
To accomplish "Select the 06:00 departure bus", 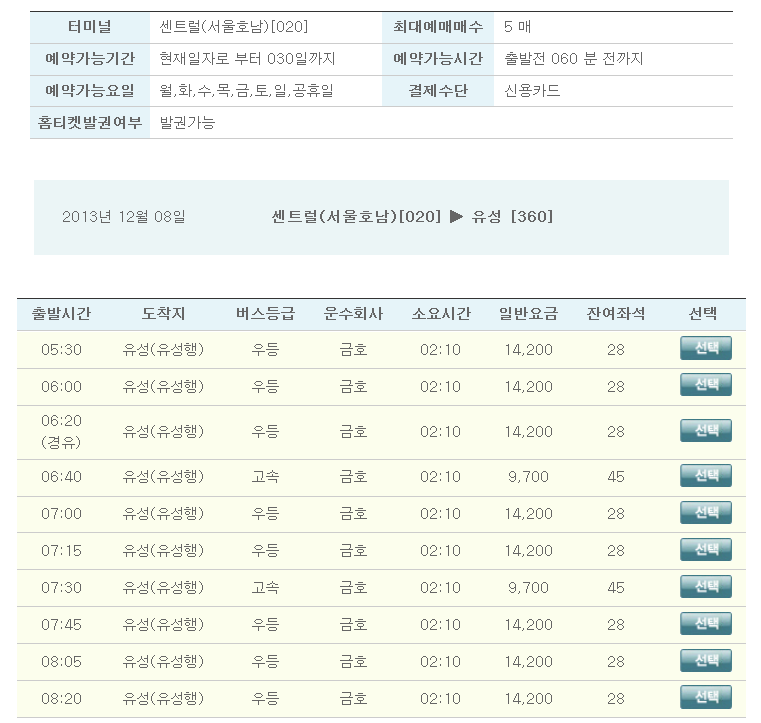I will tap(706, 385).
